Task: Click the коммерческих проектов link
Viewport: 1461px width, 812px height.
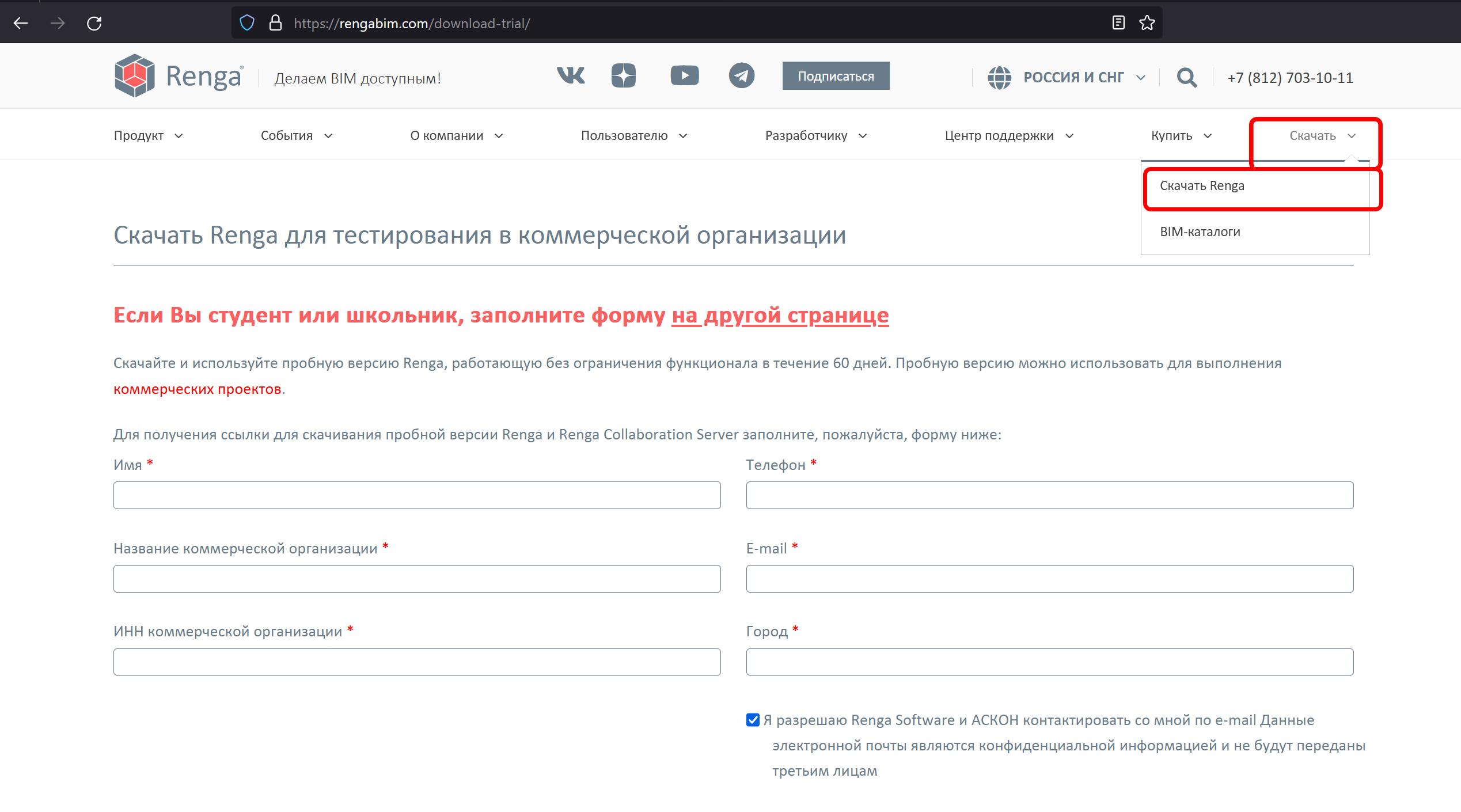Action: tap(197, 389)
